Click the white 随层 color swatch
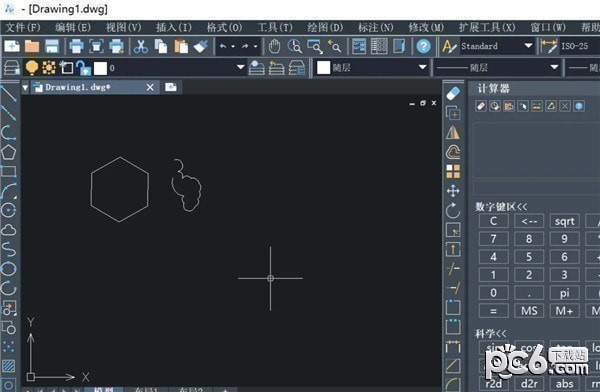600x392 pixels. pyautogui.click(x=323, y=68)
